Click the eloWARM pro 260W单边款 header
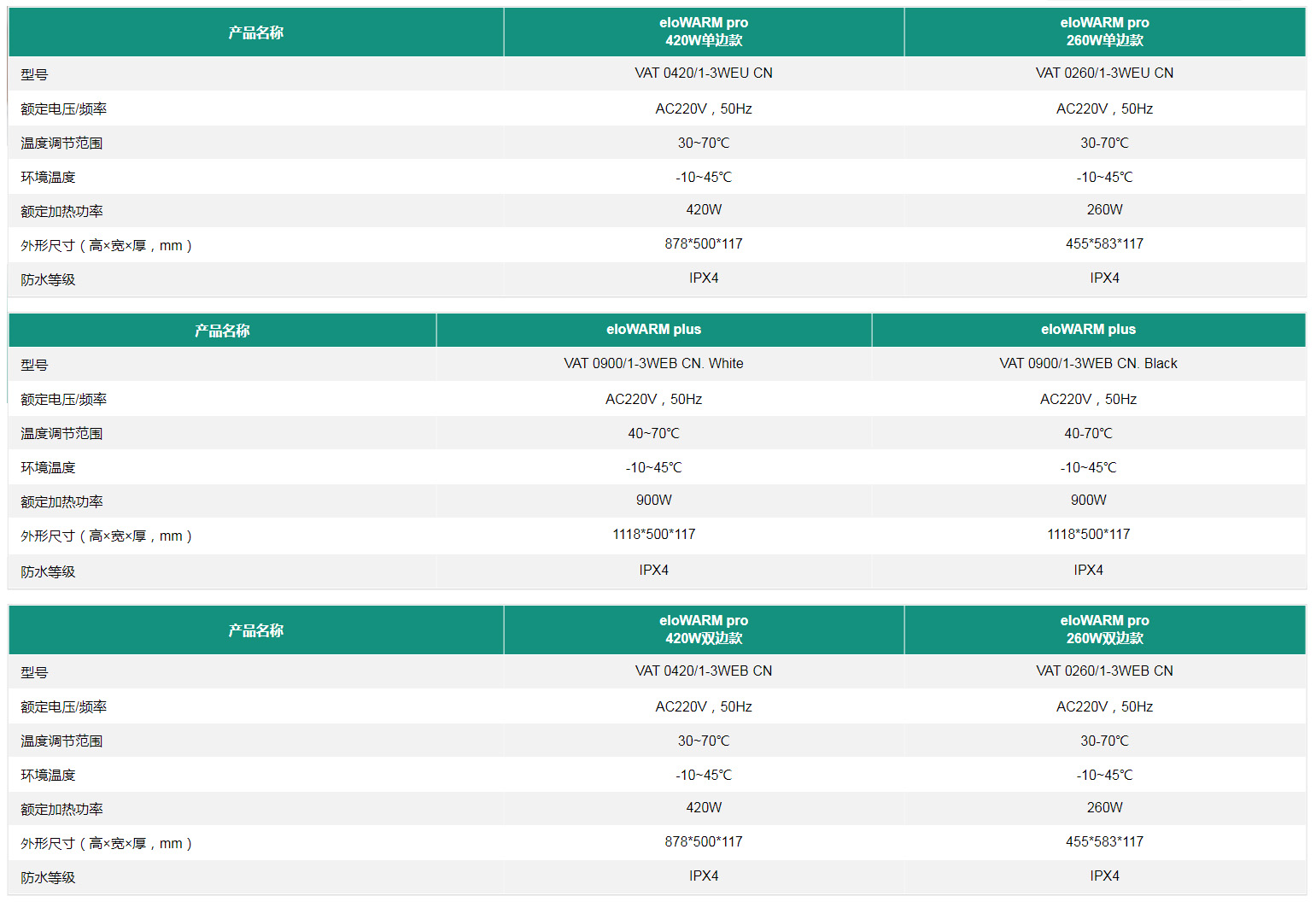The width and height of the screenshot is (1316, 902). tap(1104, 32)
